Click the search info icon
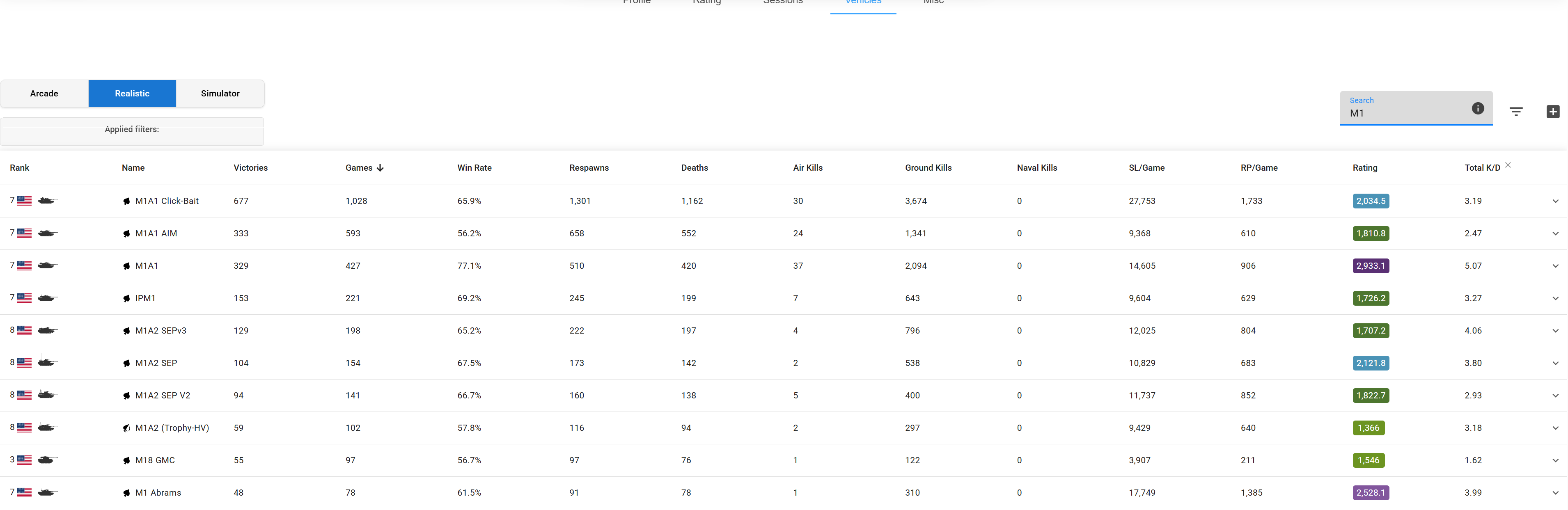The image size is (1568, 510). [x=1478, y=108]
